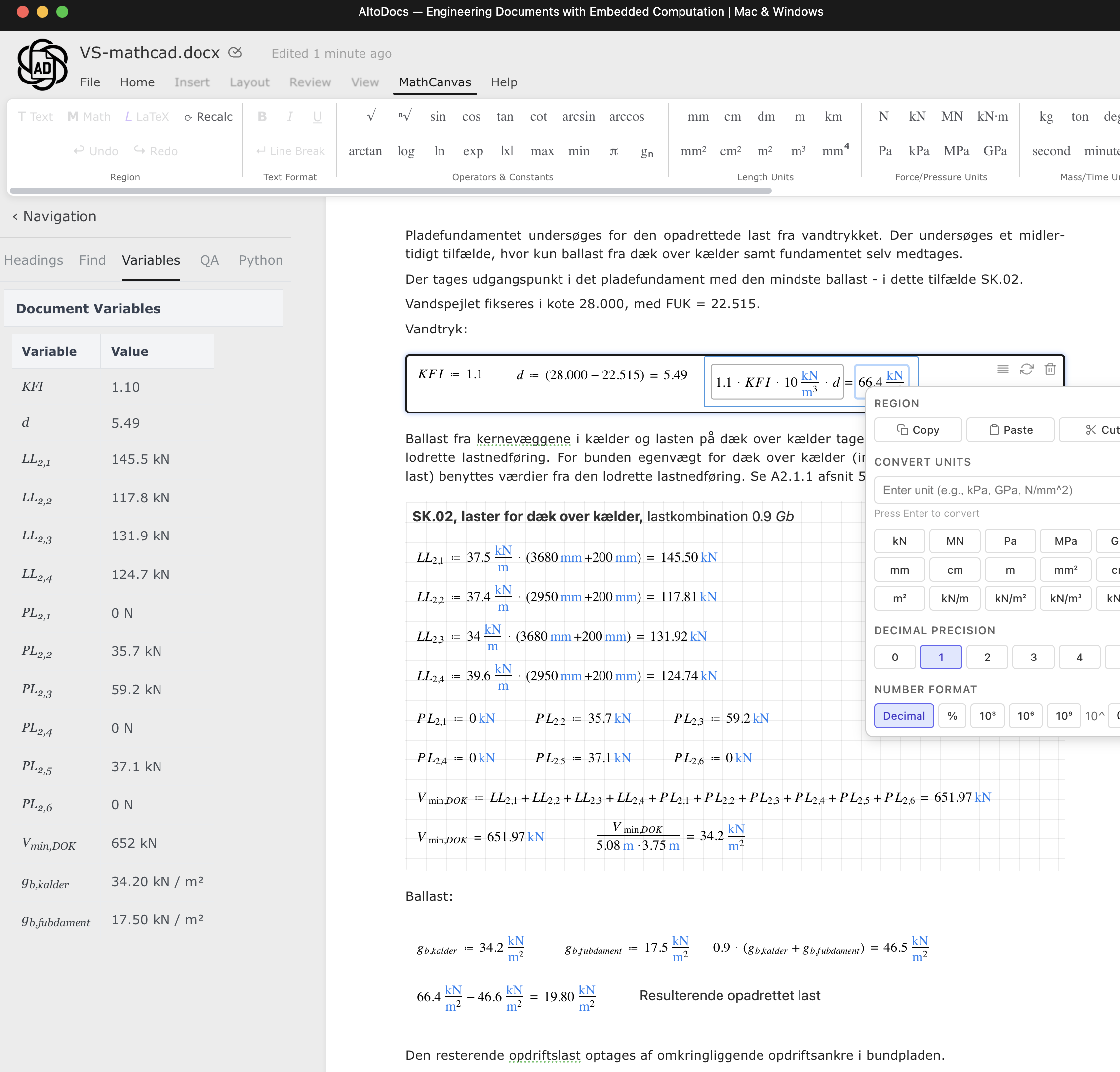Image resolution: width=1120 pixels, height=1072 pixels.
Task: Copy the selected region
Action: (917, 430)
